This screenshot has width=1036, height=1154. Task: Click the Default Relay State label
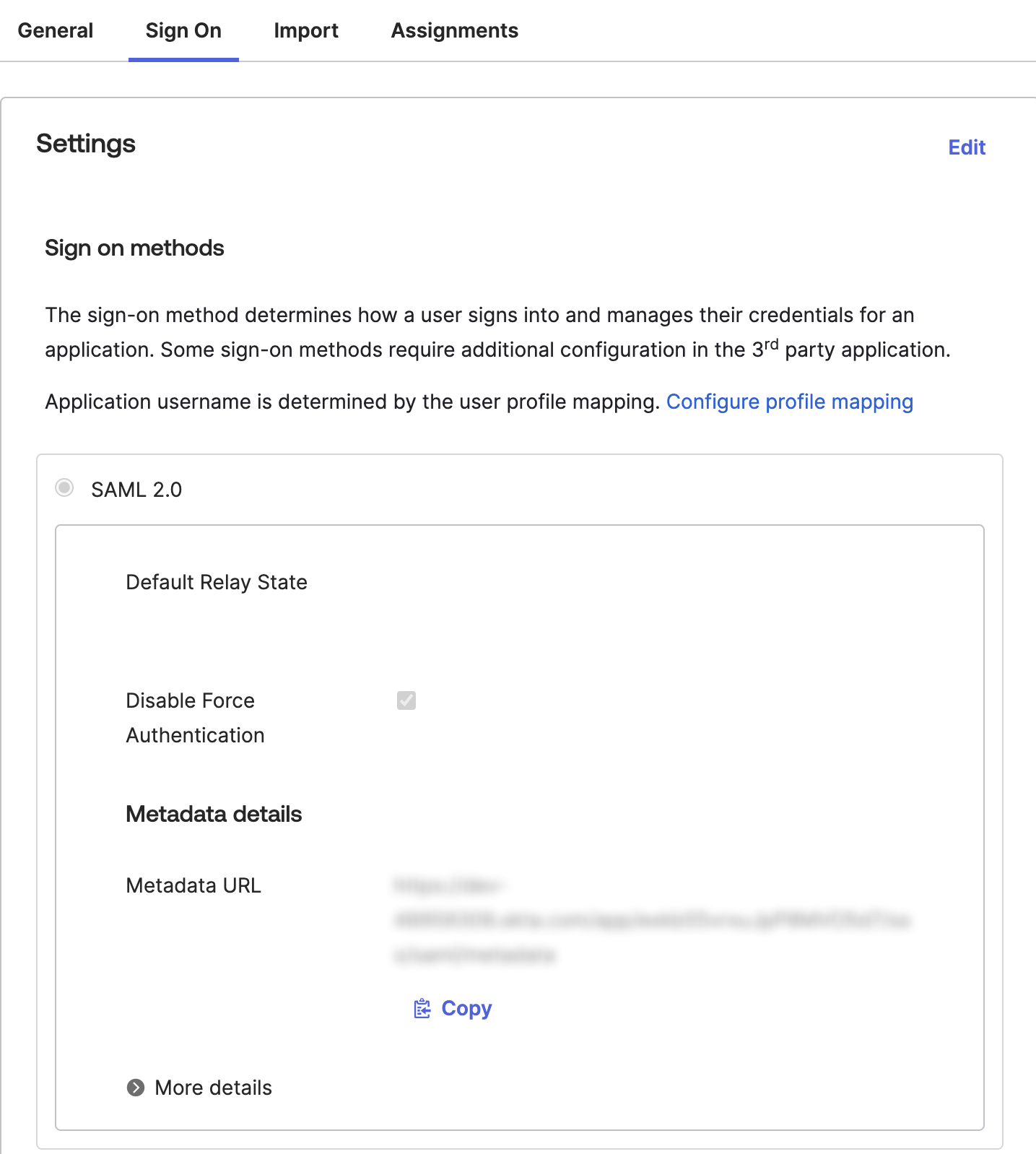tap(217, 582)
